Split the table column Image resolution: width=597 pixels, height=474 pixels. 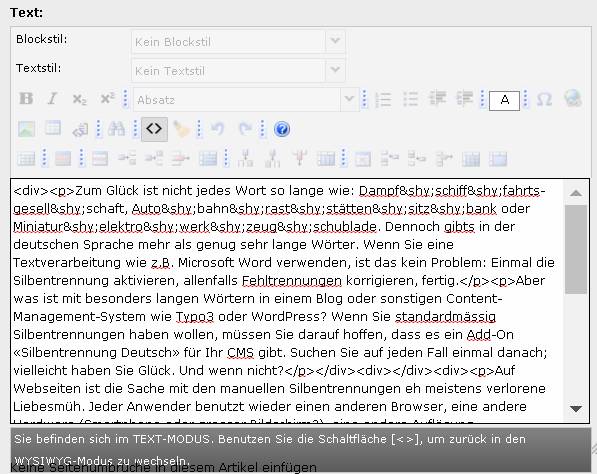(x=326, y=159)
